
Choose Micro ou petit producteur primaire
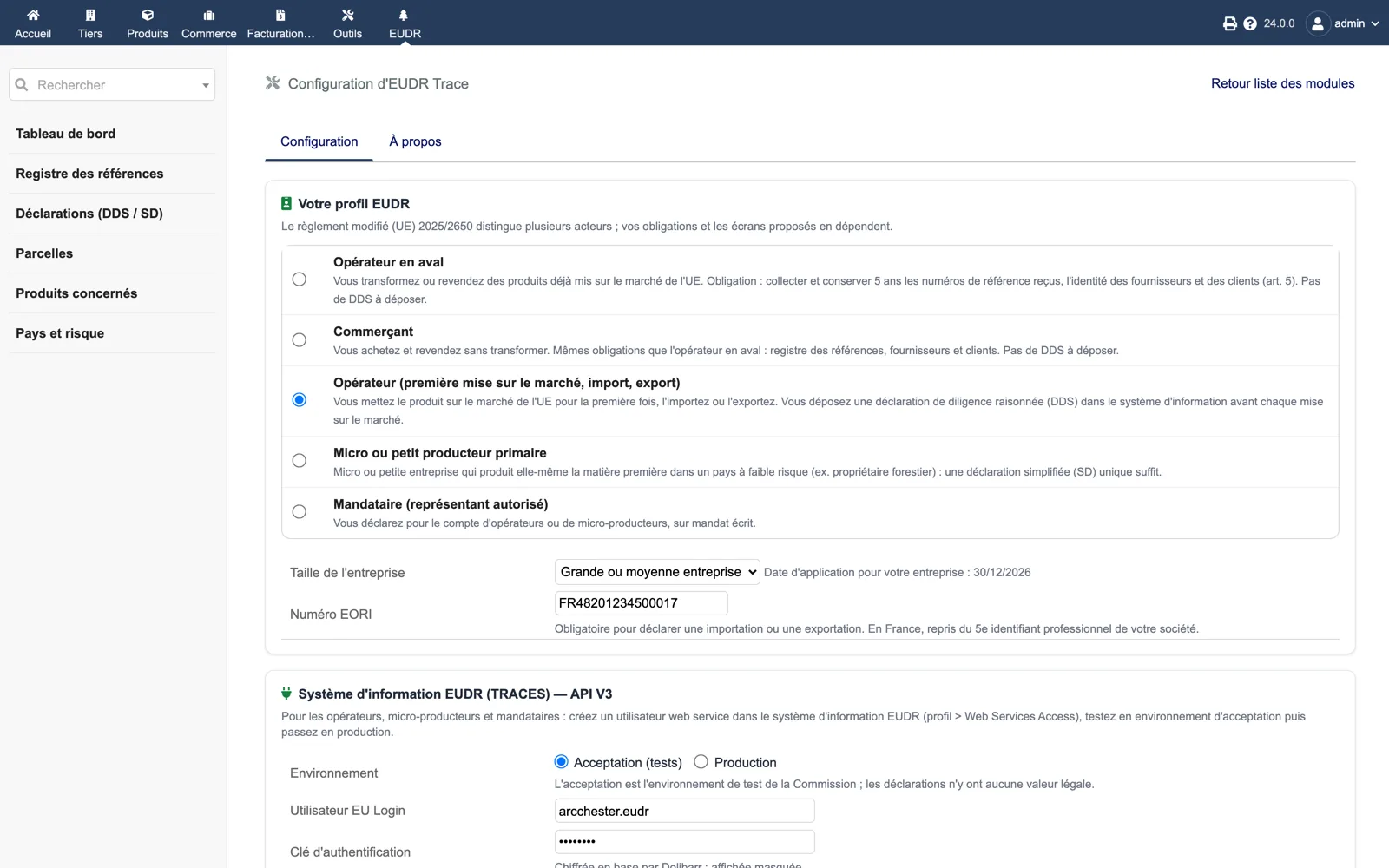click(x=299, y=461)
